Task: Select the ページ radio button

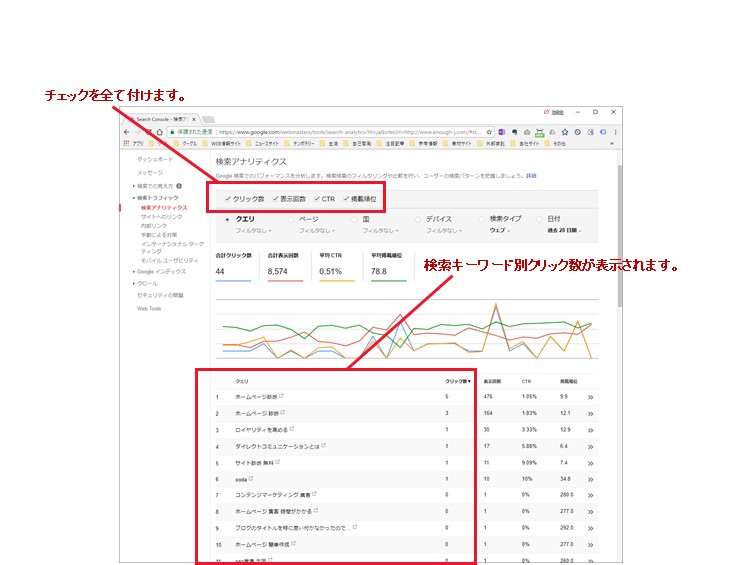Action: pos(291,219)
